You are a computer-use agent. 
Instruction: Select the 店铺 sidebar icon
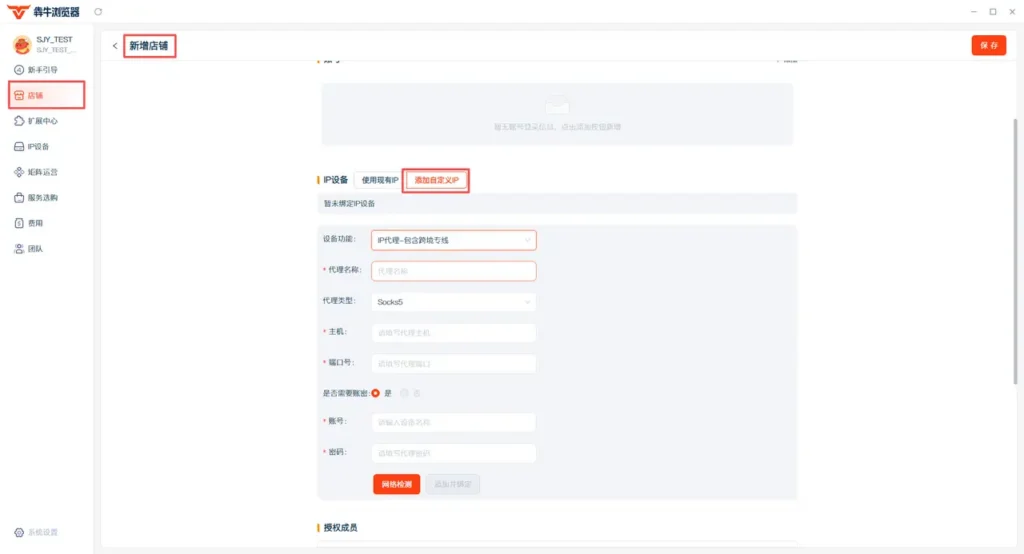point(19,95)
